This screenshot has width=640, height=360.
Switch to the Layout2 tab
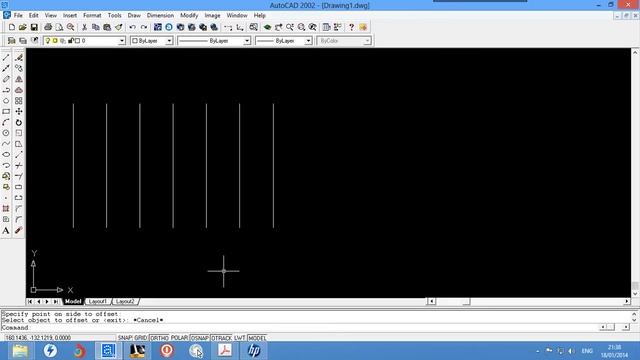[125, 302]
